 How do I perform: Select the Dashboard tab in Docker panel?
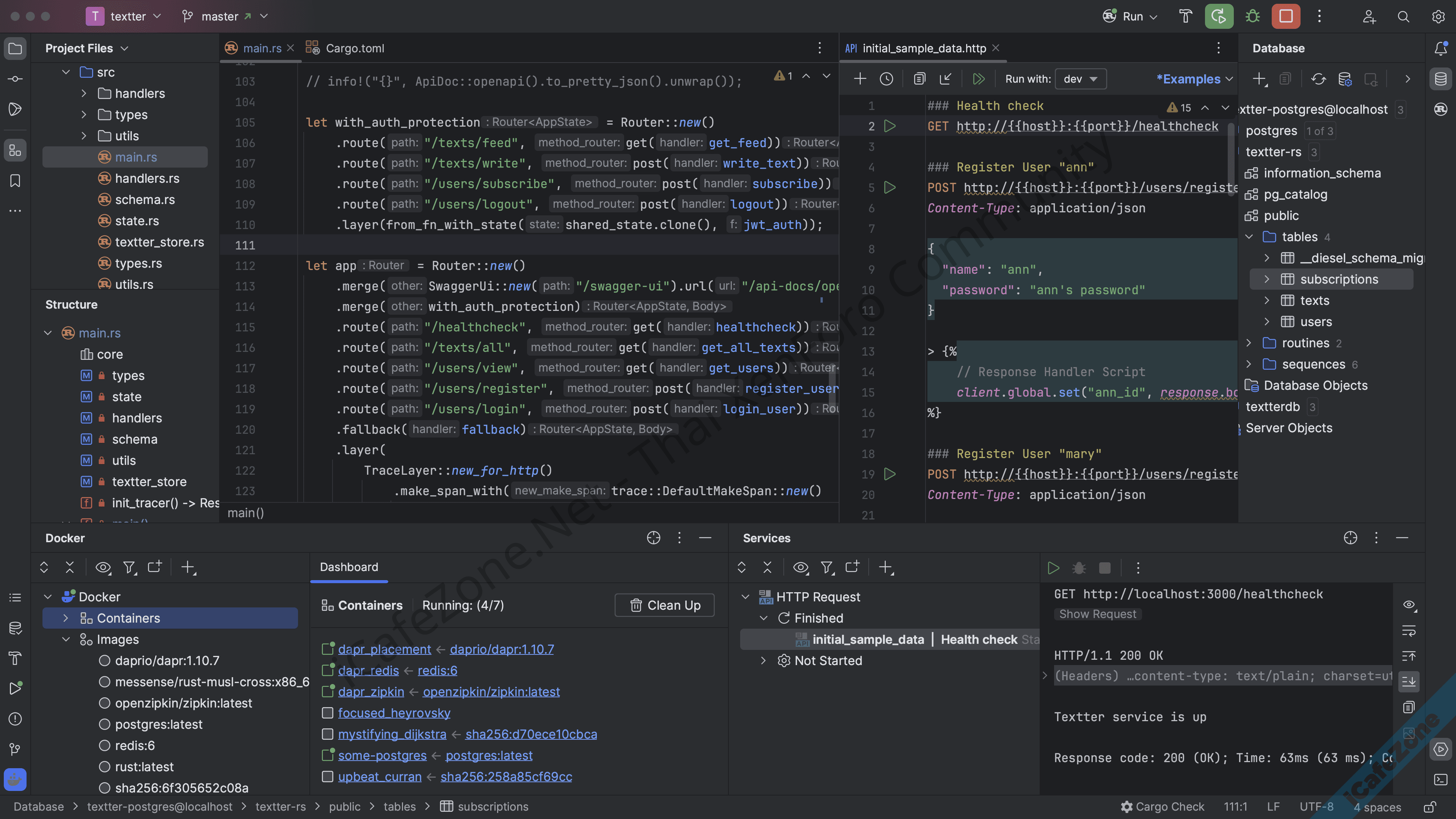pyautogui.click(x=349, y=567)
